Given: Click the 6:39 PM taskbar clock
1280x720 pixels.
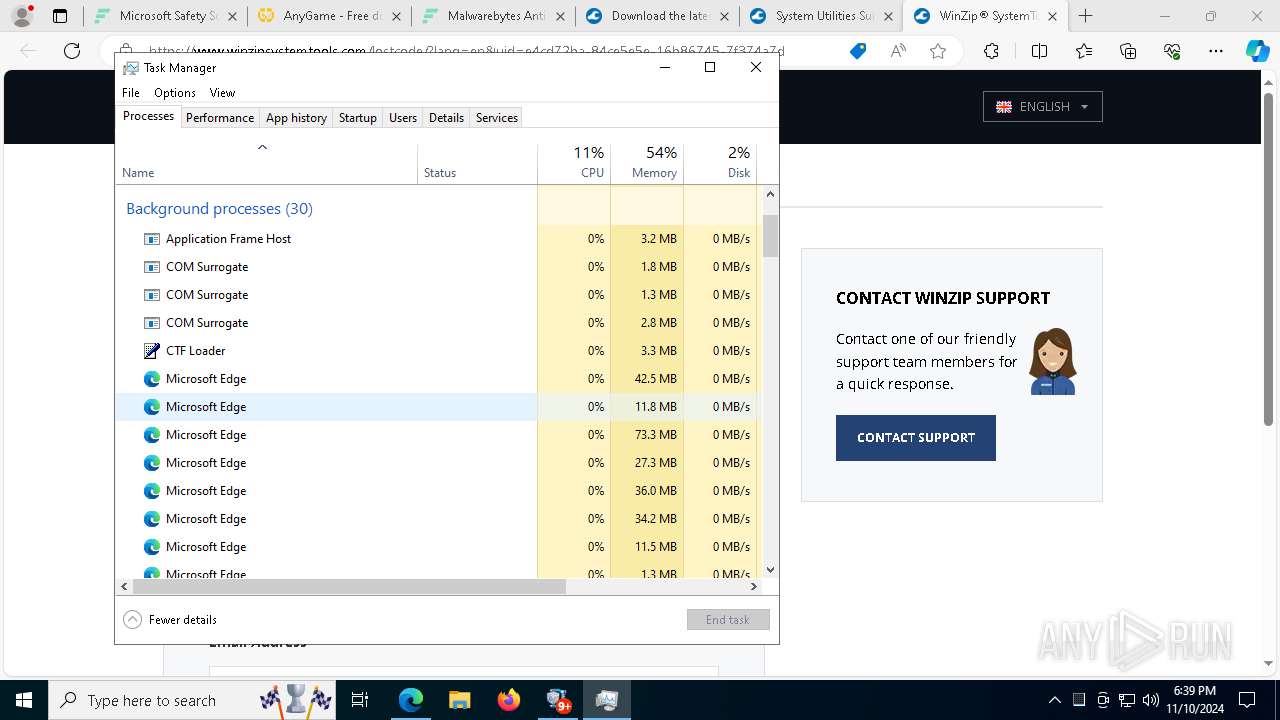Looking at the screenshot, I should 1195,700.
